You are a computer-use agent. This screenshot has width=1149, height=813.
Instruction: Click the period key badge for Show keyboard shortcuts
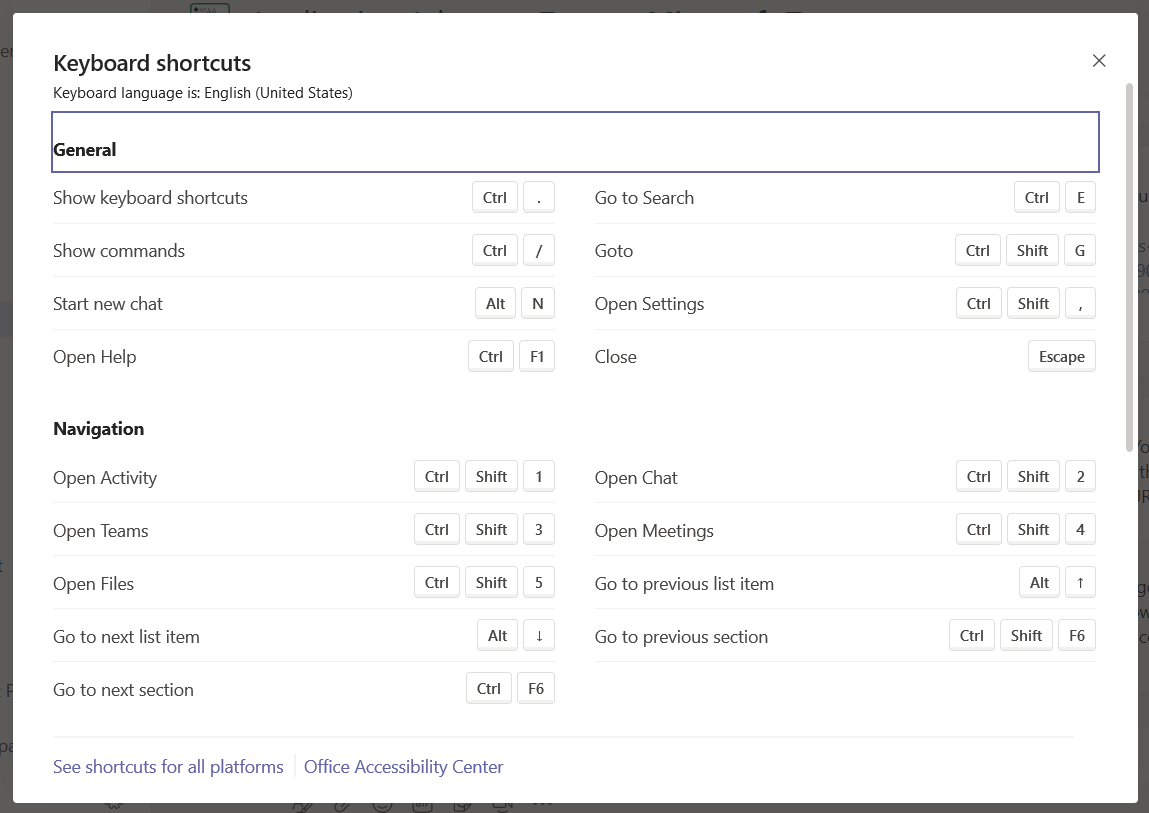coord(538,198)
